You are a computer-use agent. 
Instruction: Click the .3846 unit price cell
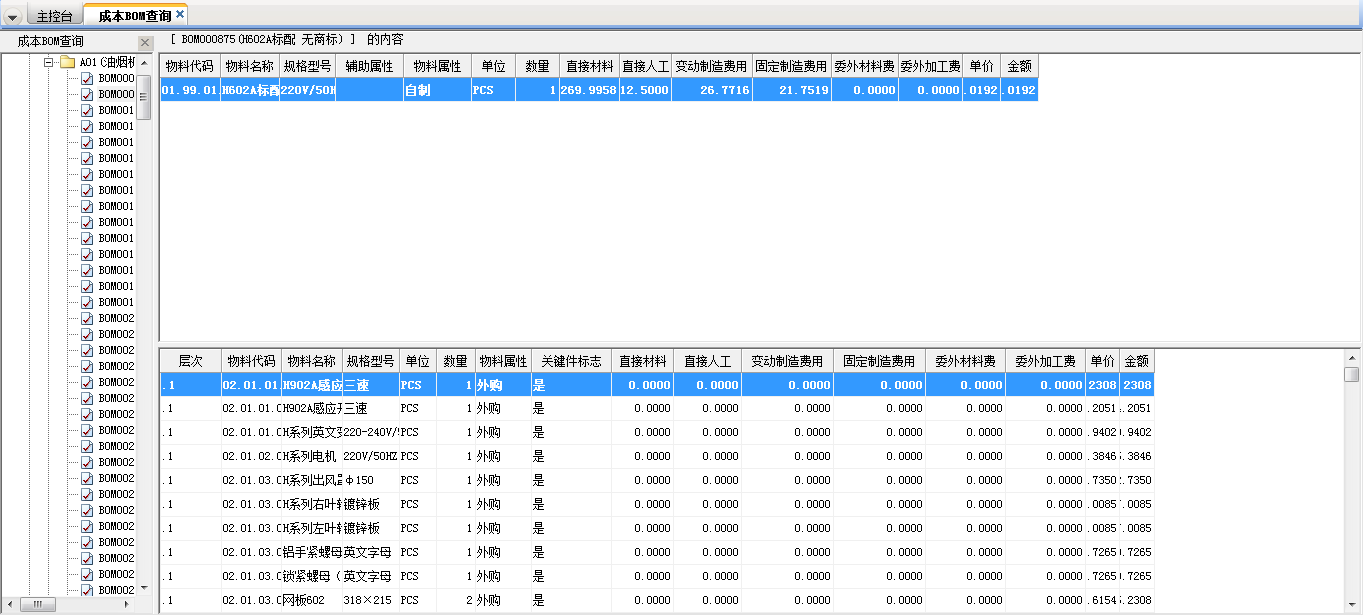[x=1103, y=456]
